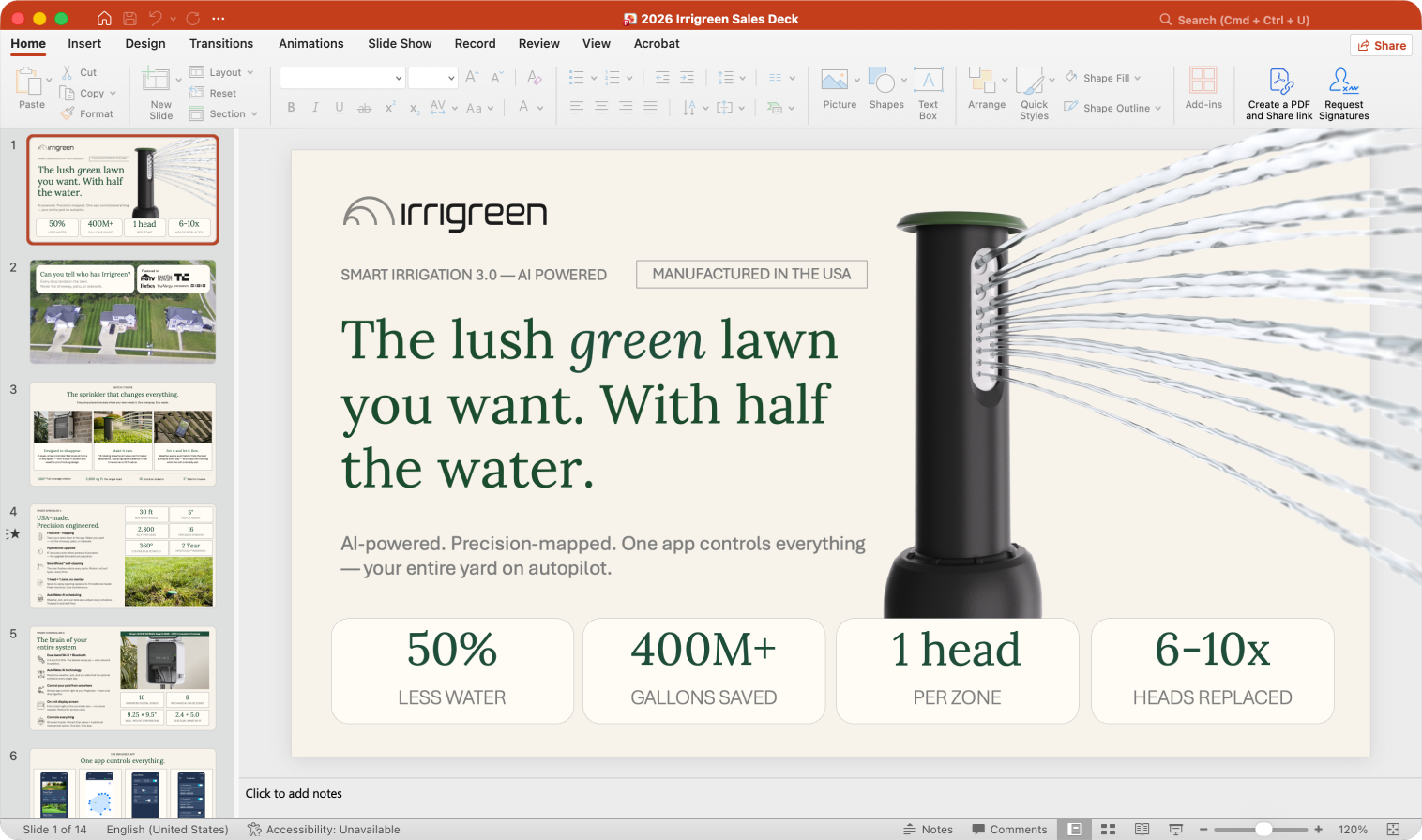Toggle Bold formatting
Image resolution: width=1422 pixels, height=840 pixels.
(x=291, y=108)
